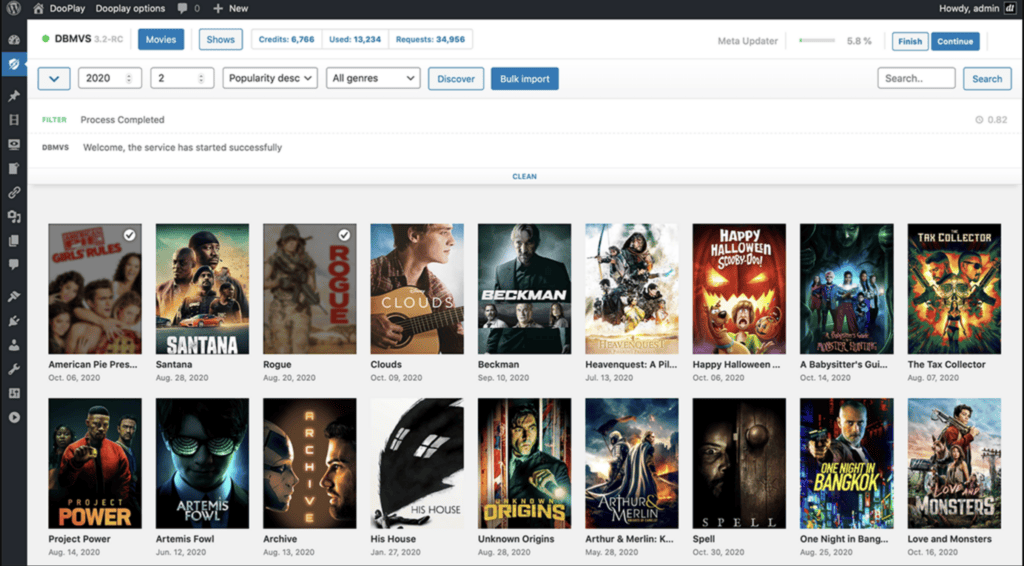The image size is (1024, 566).
Task: Click the Meta Updater progress bar
Action: [x=817, y=40]
